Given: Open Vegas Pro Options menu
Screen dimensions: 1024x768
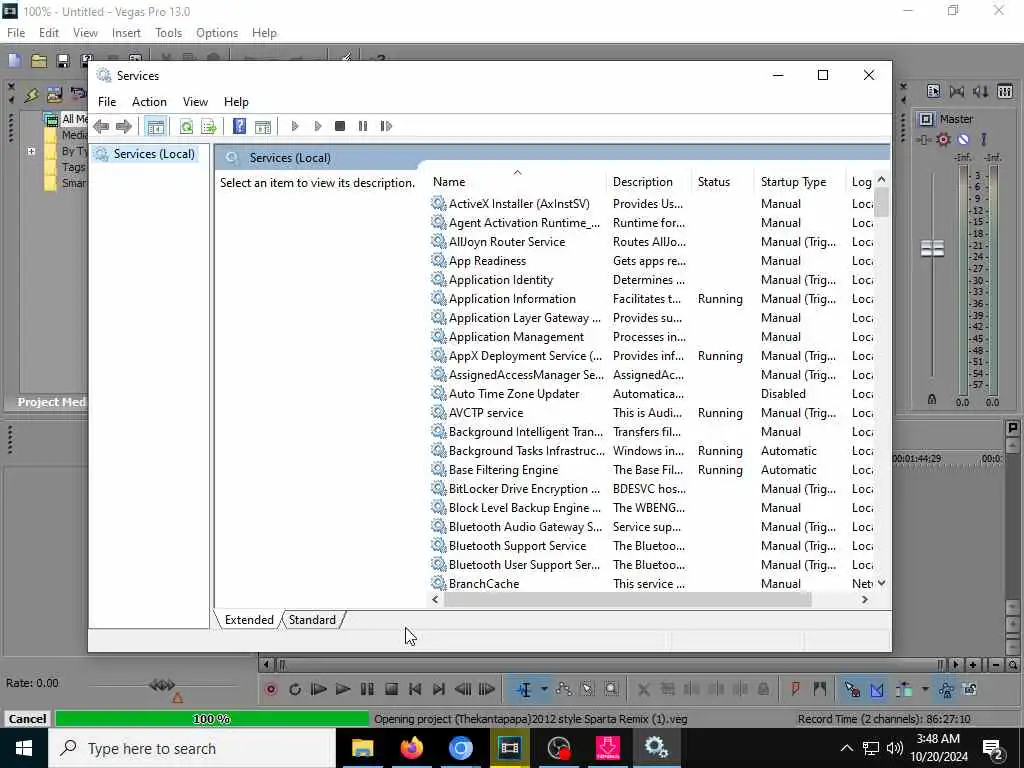Looking at the screenshot, I should click(x=217, y=33).
